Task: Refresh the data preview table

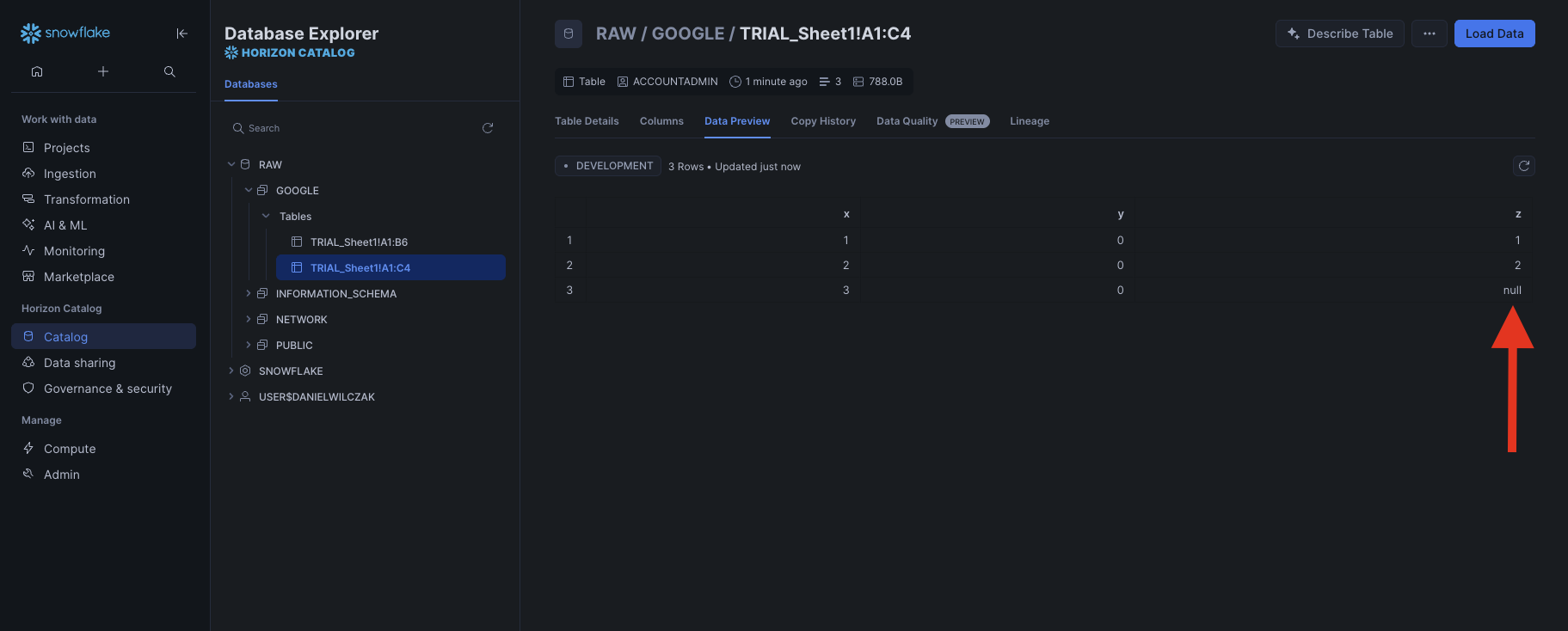Action: point(1523,166)
